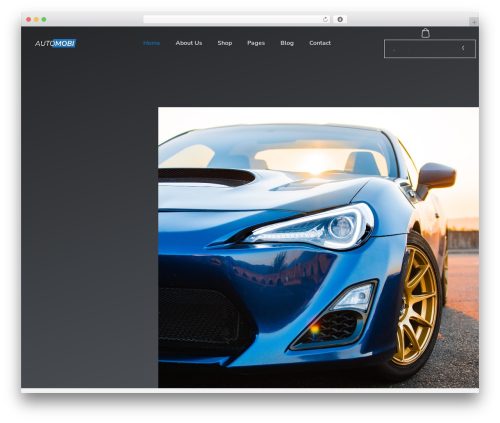This screenshot has height=423, width=500.
Task: Open the Blog menu item
Action: coord(287,43)
